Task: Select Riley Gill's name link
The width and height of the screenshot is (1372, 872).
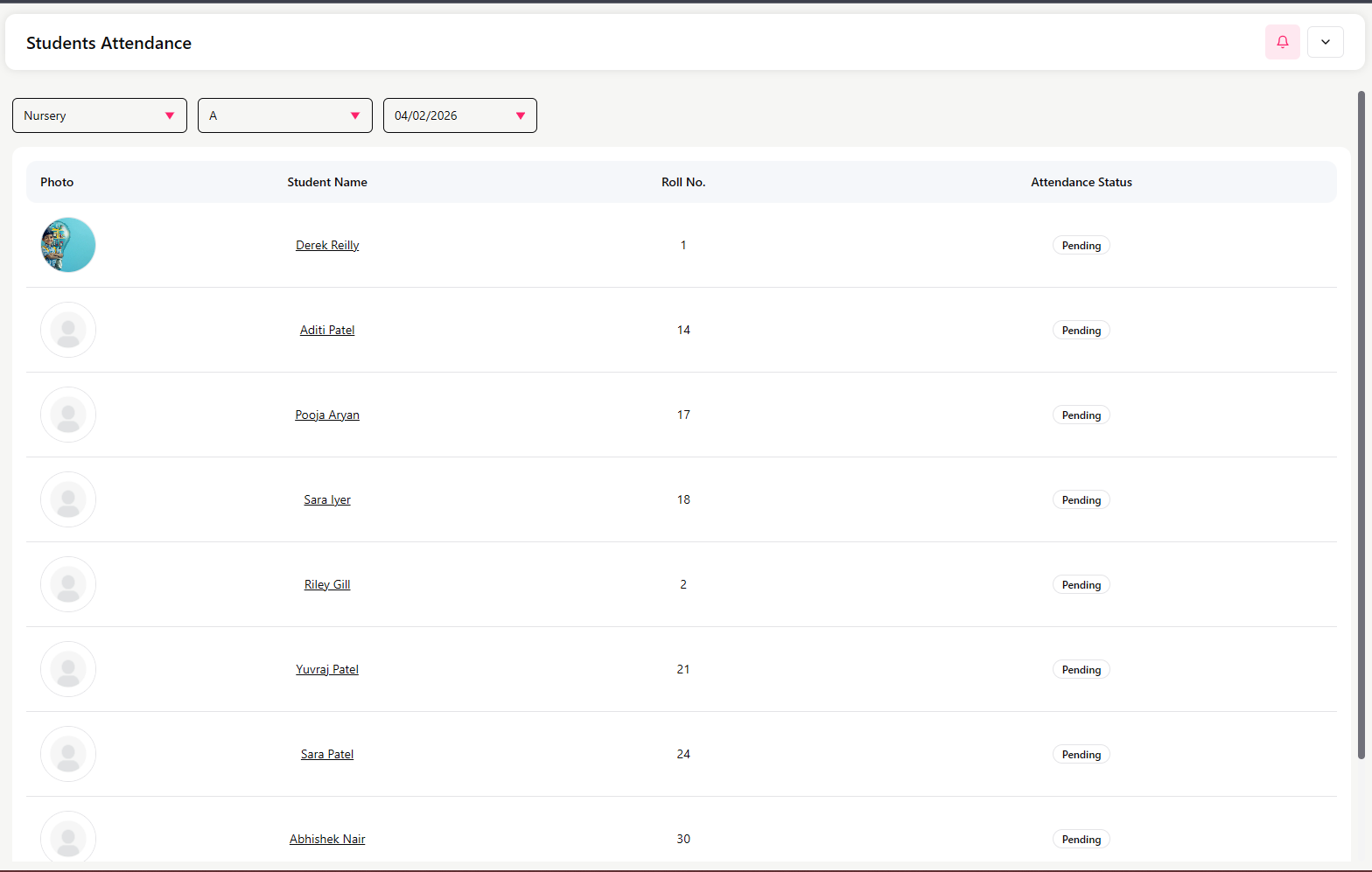Action: (x=327, y=585)
